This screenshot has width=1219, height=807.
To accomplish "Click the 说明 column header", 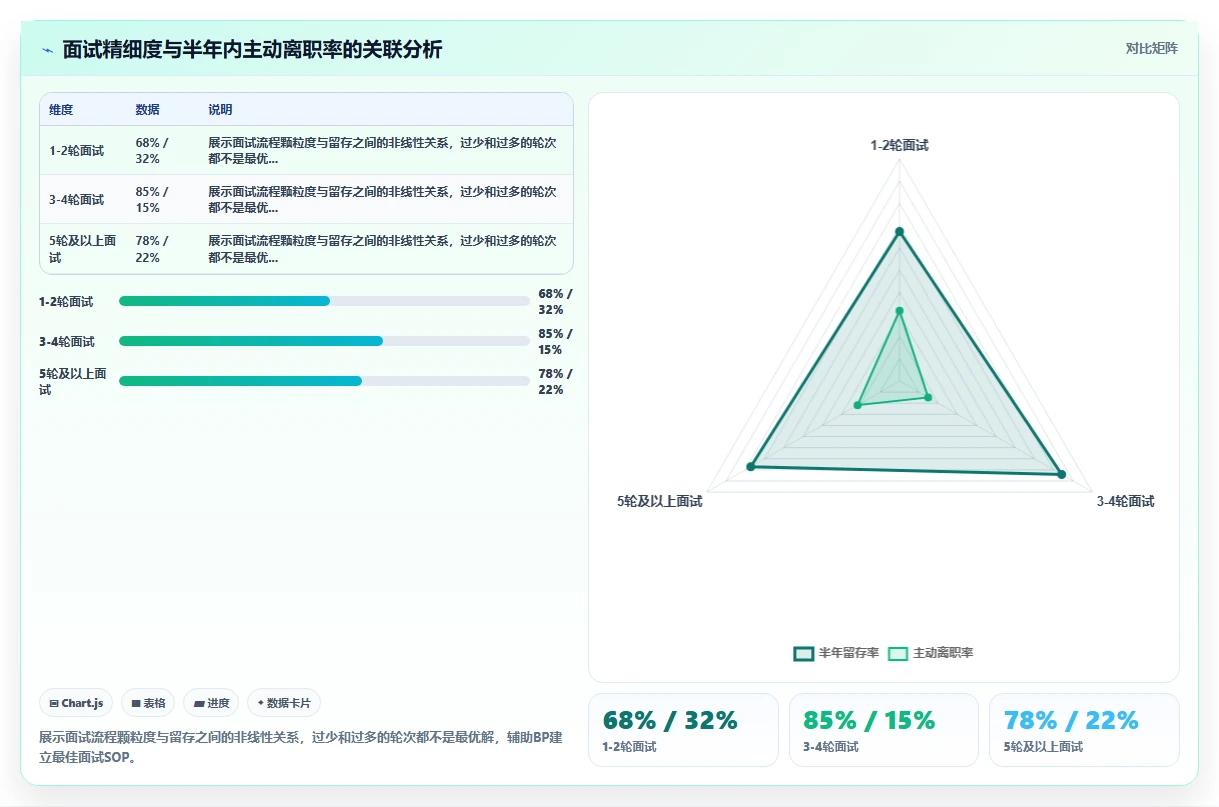I will click(x=220, y=110).
